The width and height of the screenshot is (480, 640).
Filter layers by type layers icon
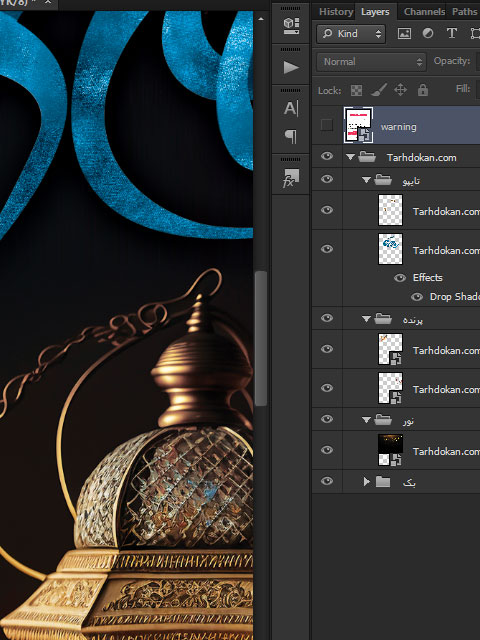point(451,33)
